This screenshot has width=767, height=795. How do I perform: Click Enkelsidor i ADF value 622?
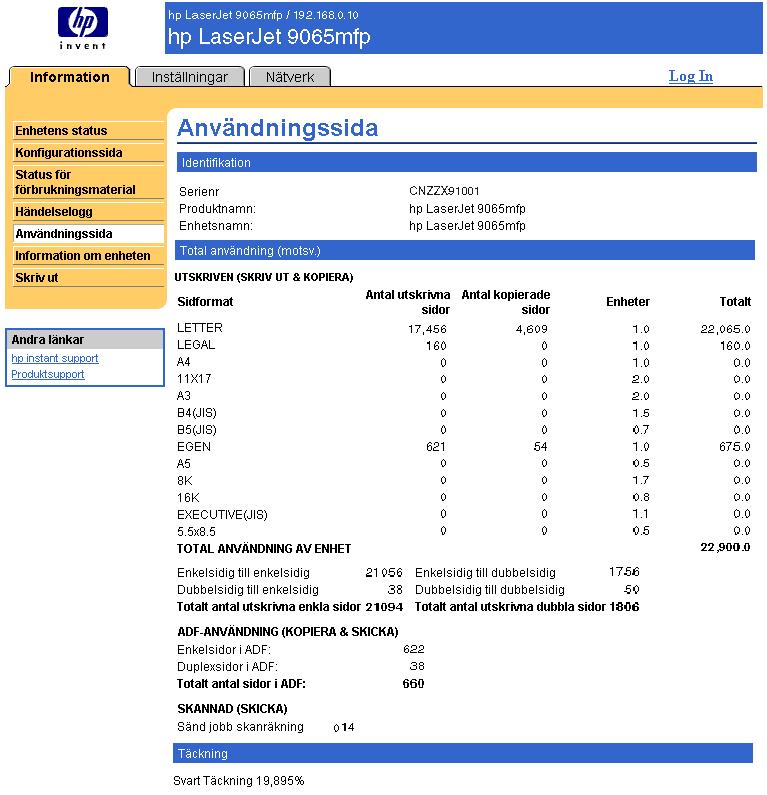pyautogui.click(x=414, y=649)
